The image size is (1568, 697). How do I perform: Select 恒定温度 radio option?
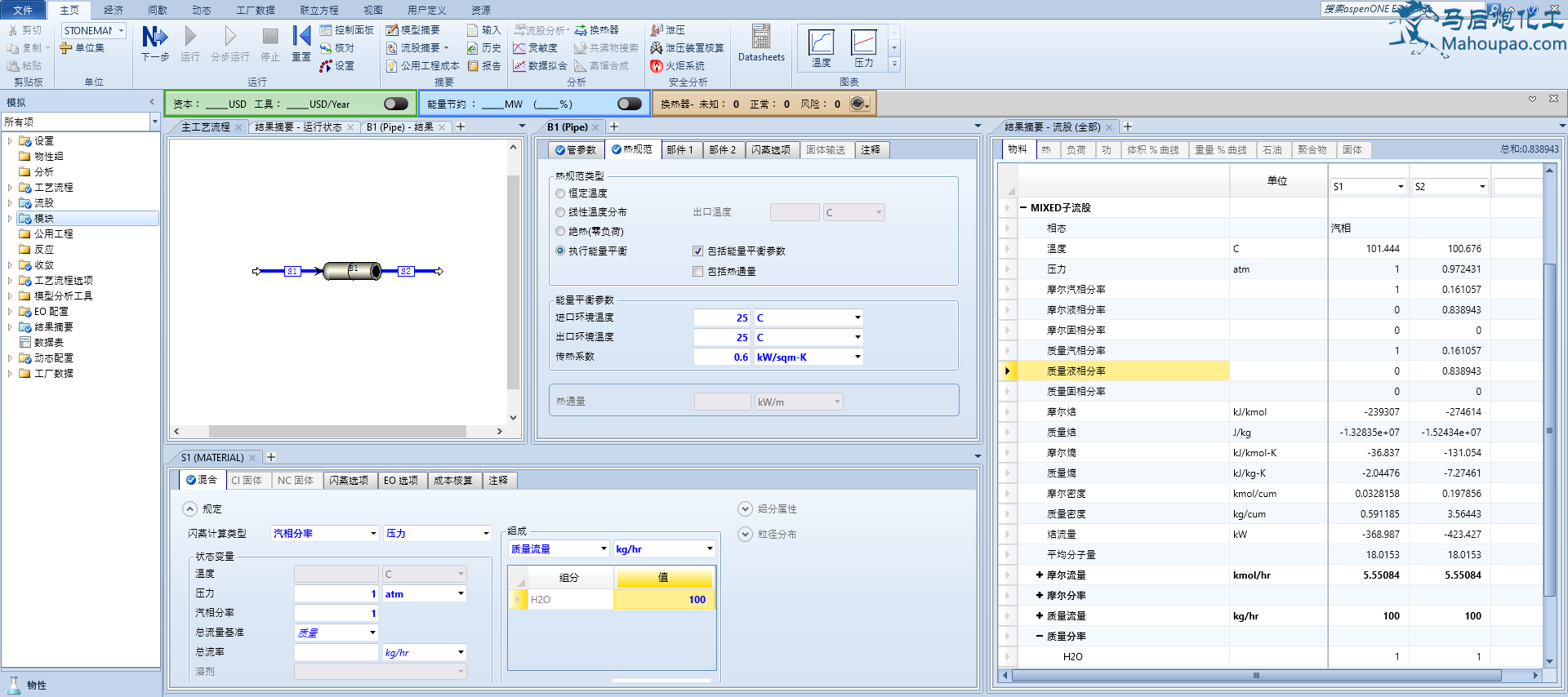pyautogui.click(x=560, y=193)
